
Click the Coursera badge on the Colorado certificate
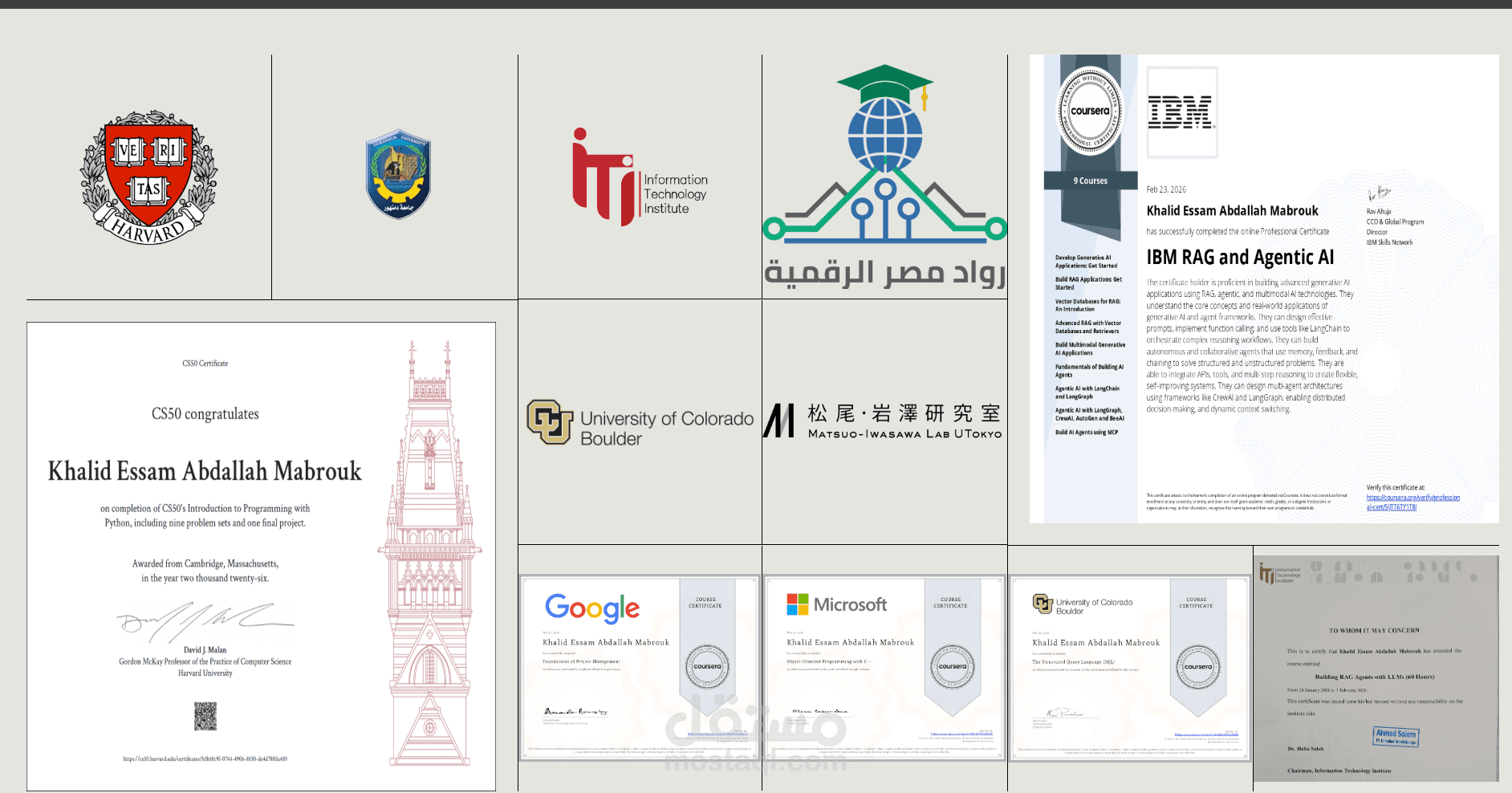(1198, 666)
